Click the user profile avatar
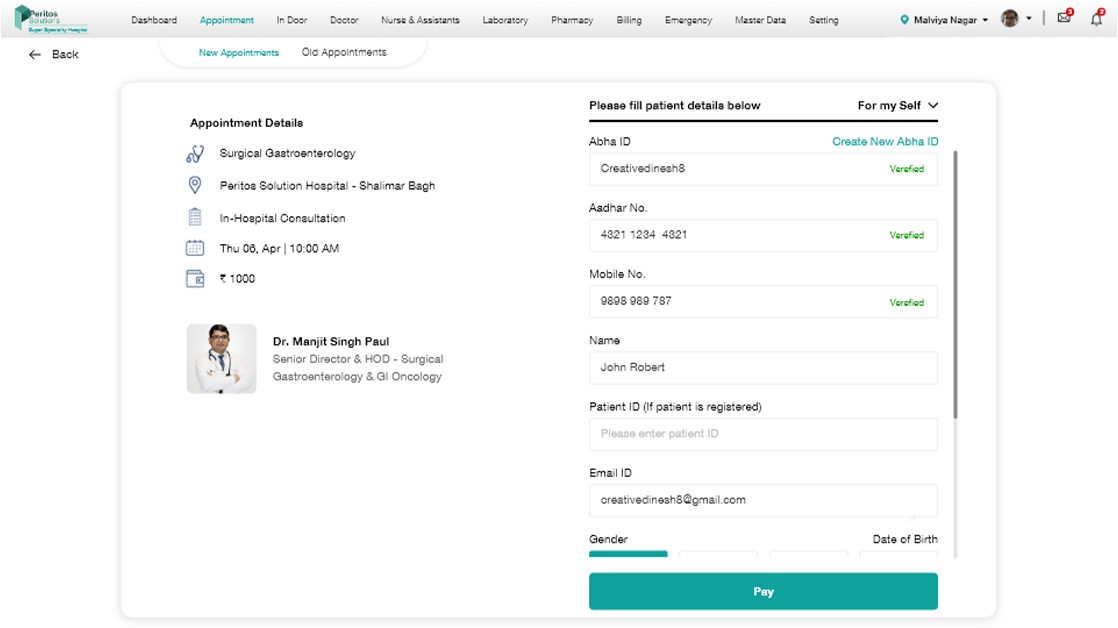 pos(1010,19)
